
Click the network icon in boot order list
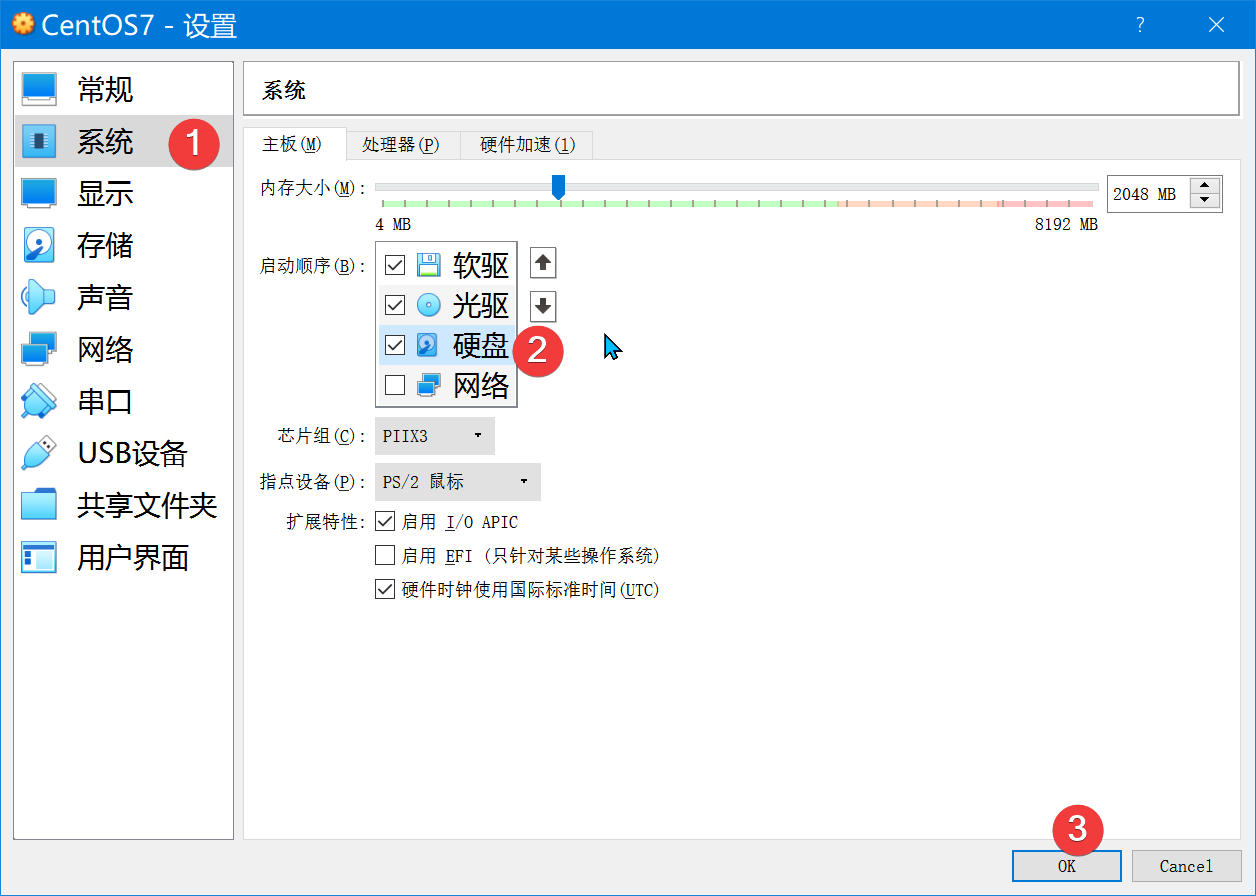point(428,385)
